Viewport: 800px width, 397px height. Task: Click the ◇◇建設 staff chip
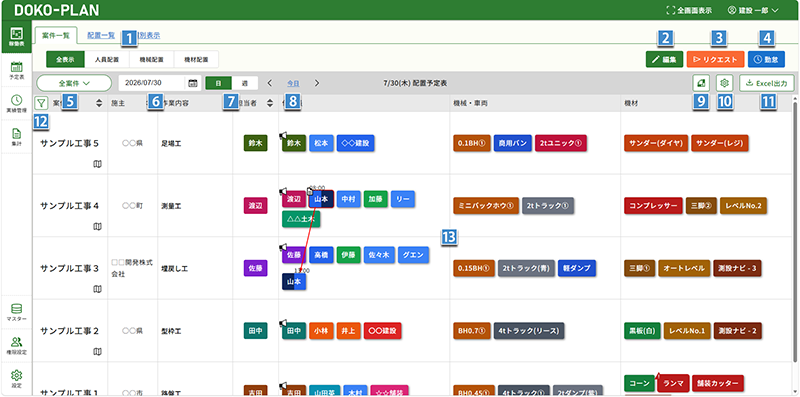(356, 143)
